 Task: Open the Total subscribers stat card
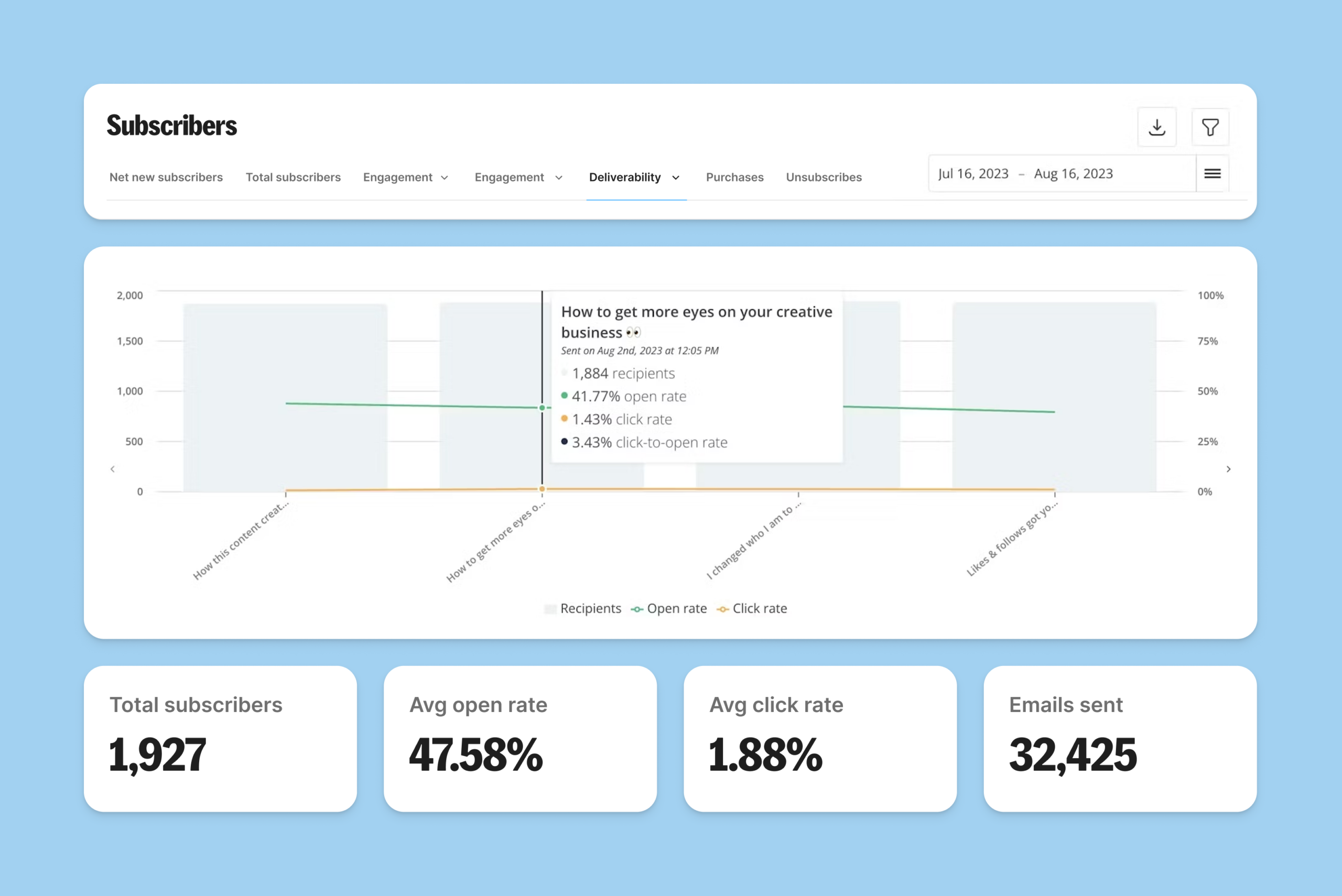[x=221, y=738]
